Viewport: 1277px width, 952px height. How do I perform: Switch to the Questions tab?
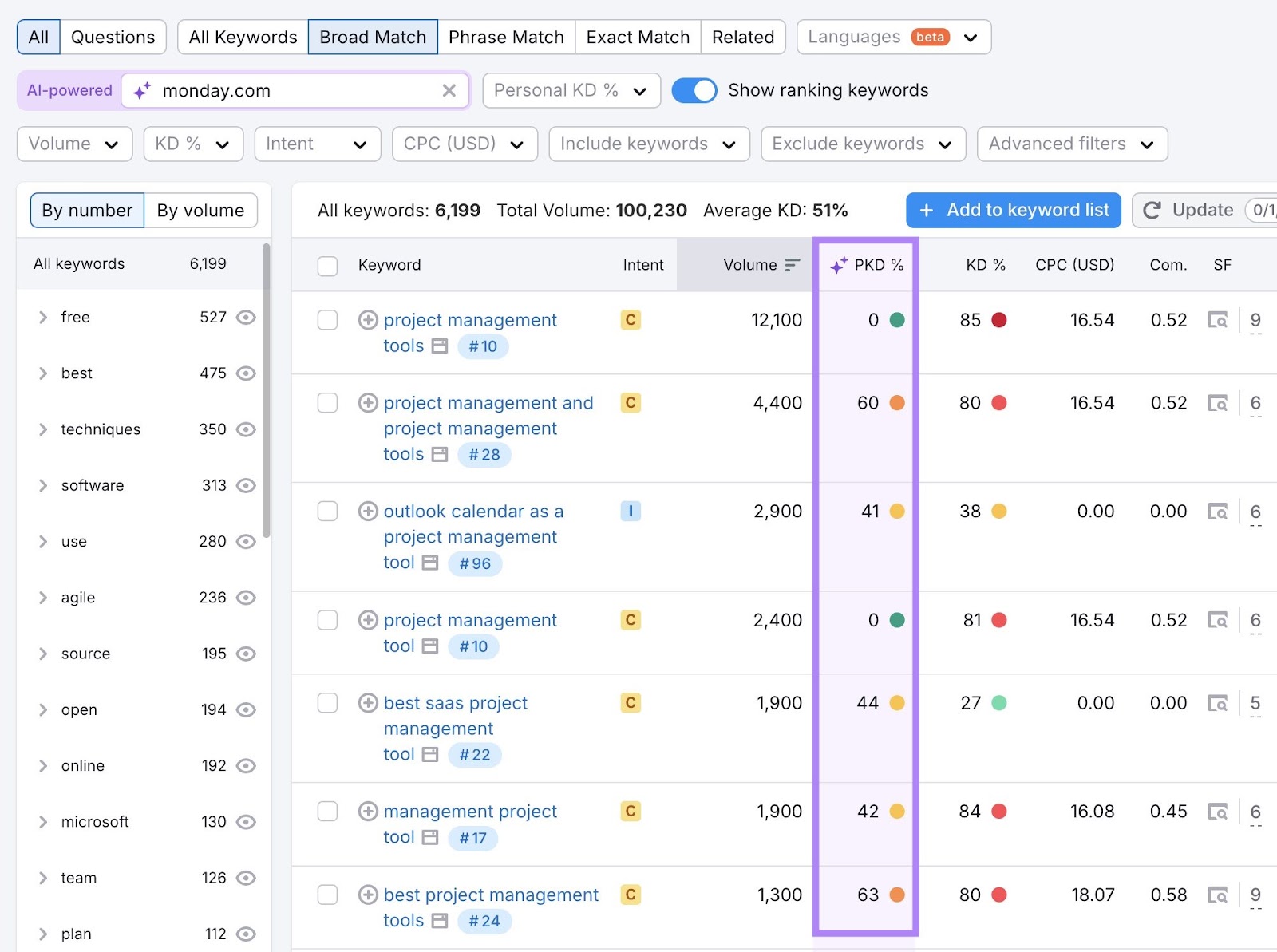point(113,38)
